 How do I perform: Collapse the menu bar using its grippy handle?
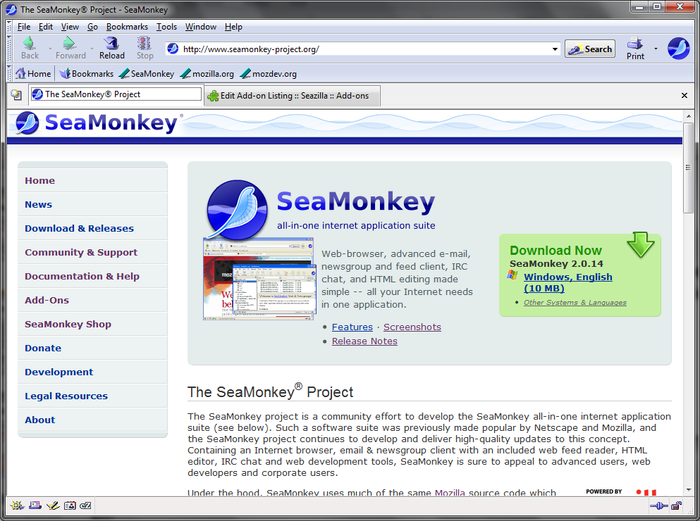(9, 27)
